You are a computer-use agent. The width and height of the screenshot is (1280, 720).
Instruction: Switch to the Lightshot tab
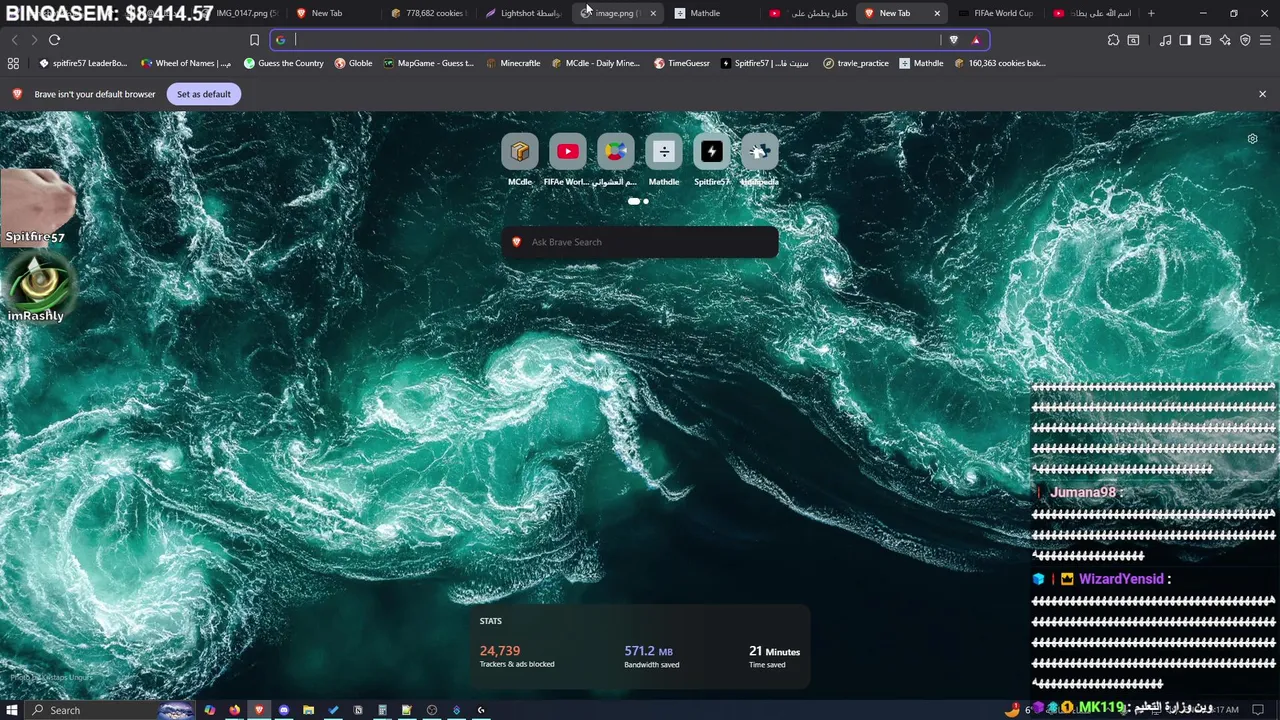click(x=522, y=13)
